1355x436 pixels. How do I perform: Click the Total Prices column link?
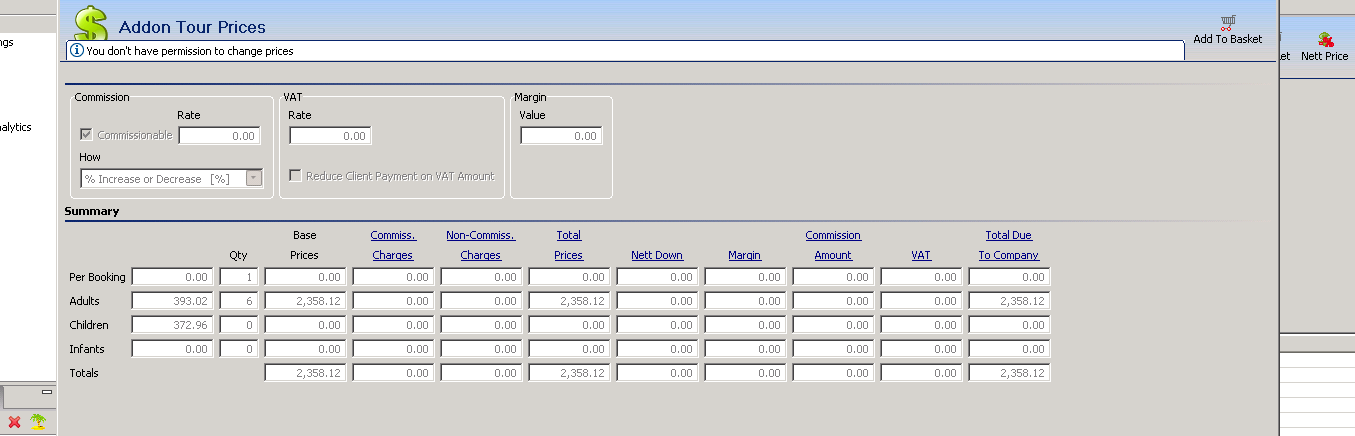(569, 245)
